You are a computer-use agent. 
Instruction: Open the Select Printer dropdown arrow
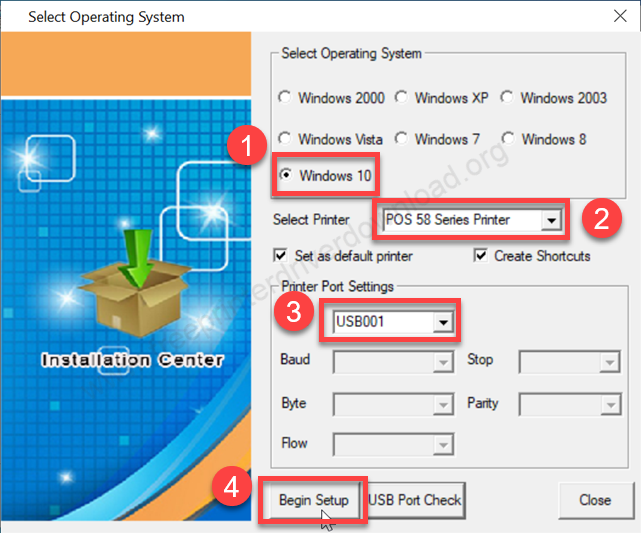551,220
